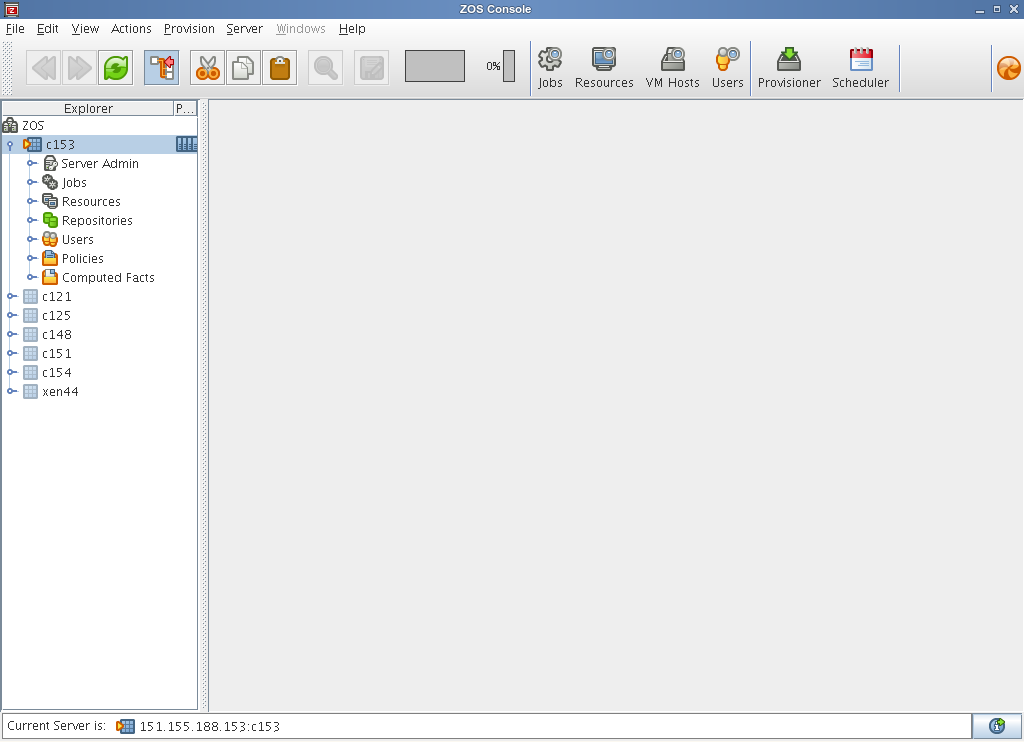The height and width of the screenshot is (742, 1024).
Task: Click the Cut scissors icon
Action: coord(208,67)
